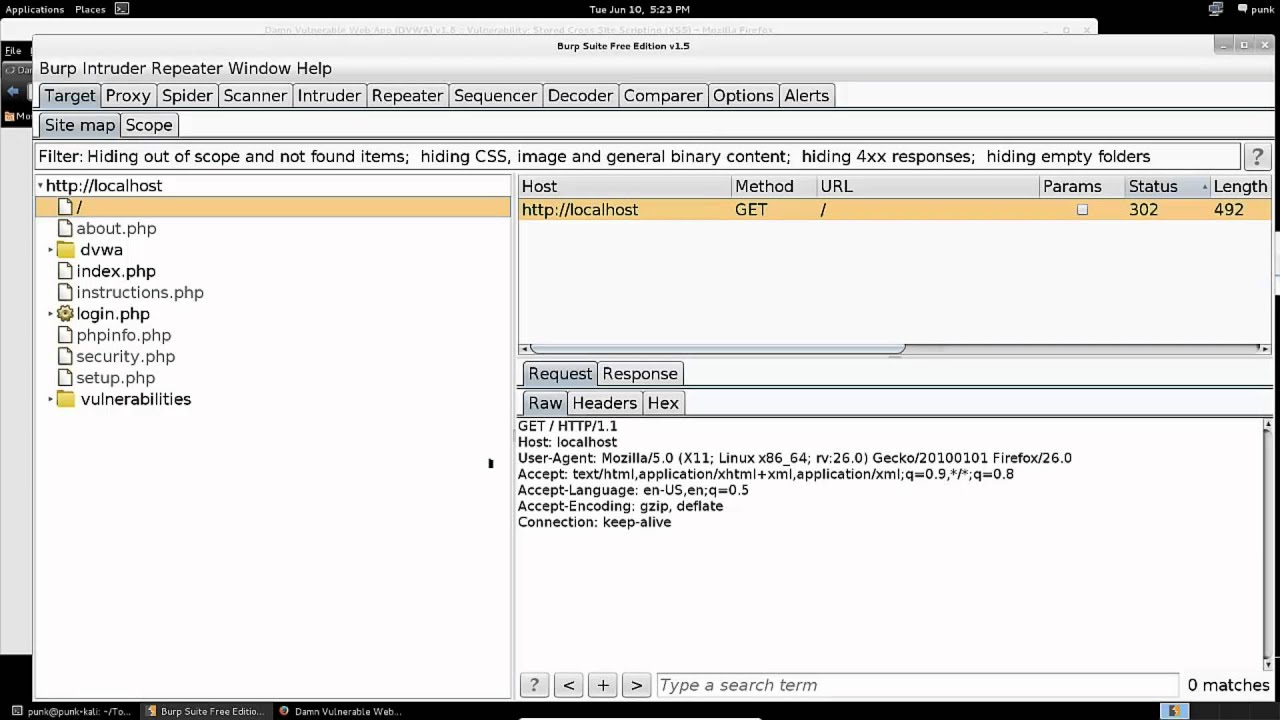
Task: Click the dvwa folder icon
Action: [x=66, y=250]
